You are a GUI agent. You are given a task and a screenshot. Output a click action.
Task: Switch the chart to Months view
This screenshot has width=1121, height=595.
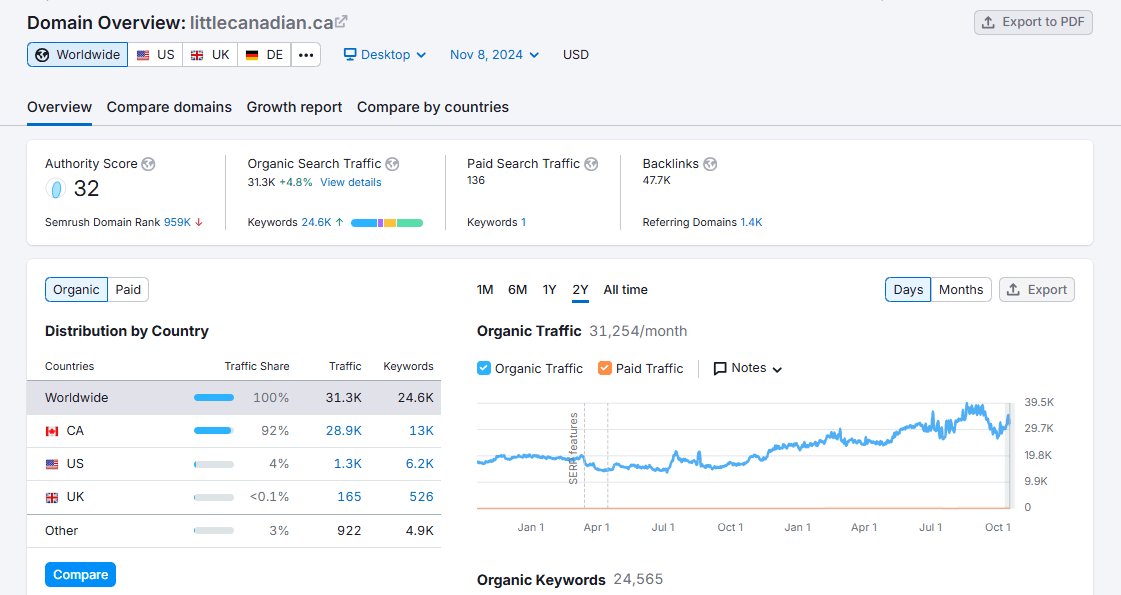click(960, 289)
